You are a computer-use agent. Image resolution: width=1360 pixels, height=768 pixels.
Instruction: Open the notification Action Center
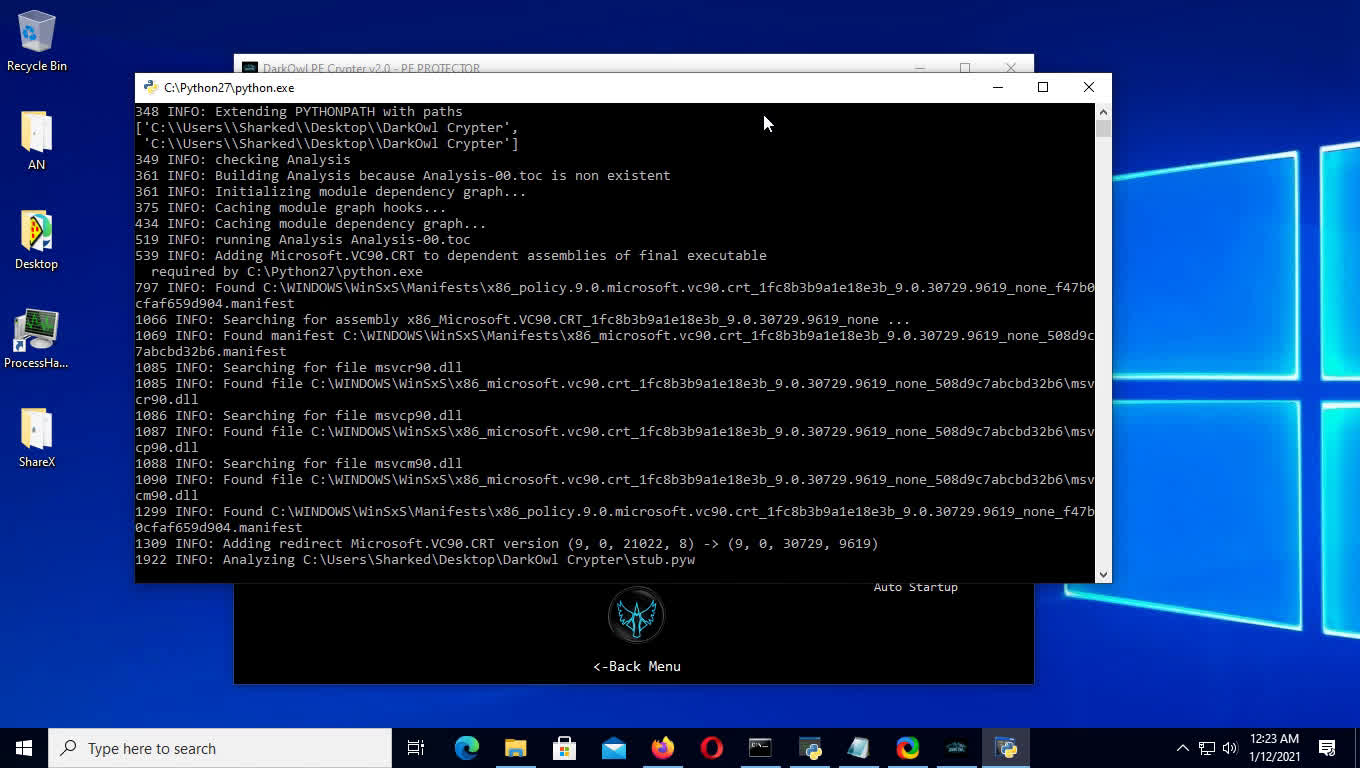coord(1327,748)
